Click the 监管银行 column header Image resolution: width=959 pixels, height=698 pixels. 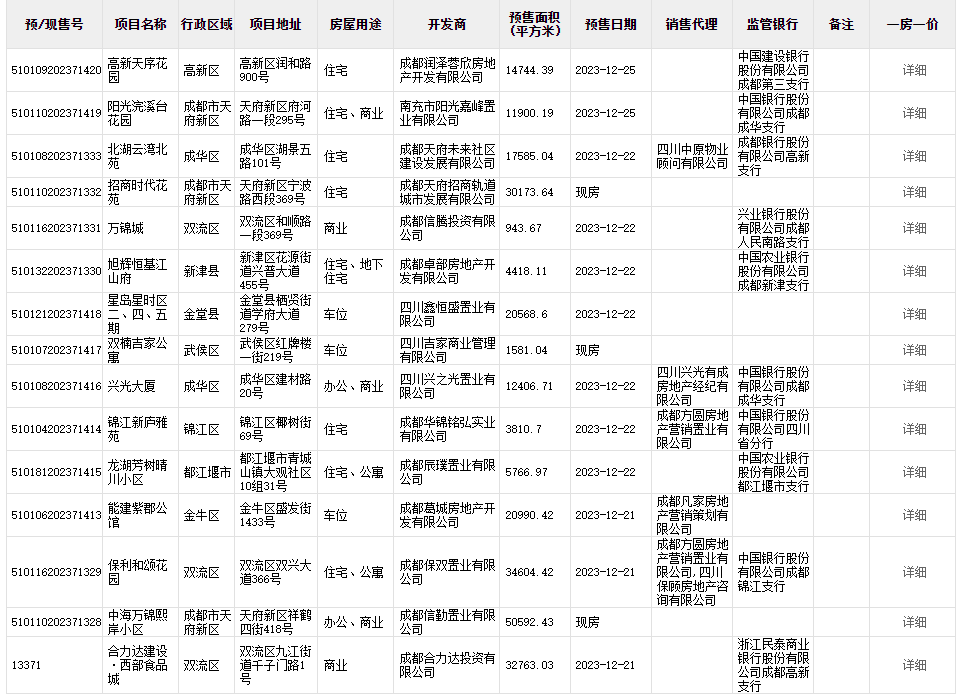pyautogui.click(x=772, y=24)
